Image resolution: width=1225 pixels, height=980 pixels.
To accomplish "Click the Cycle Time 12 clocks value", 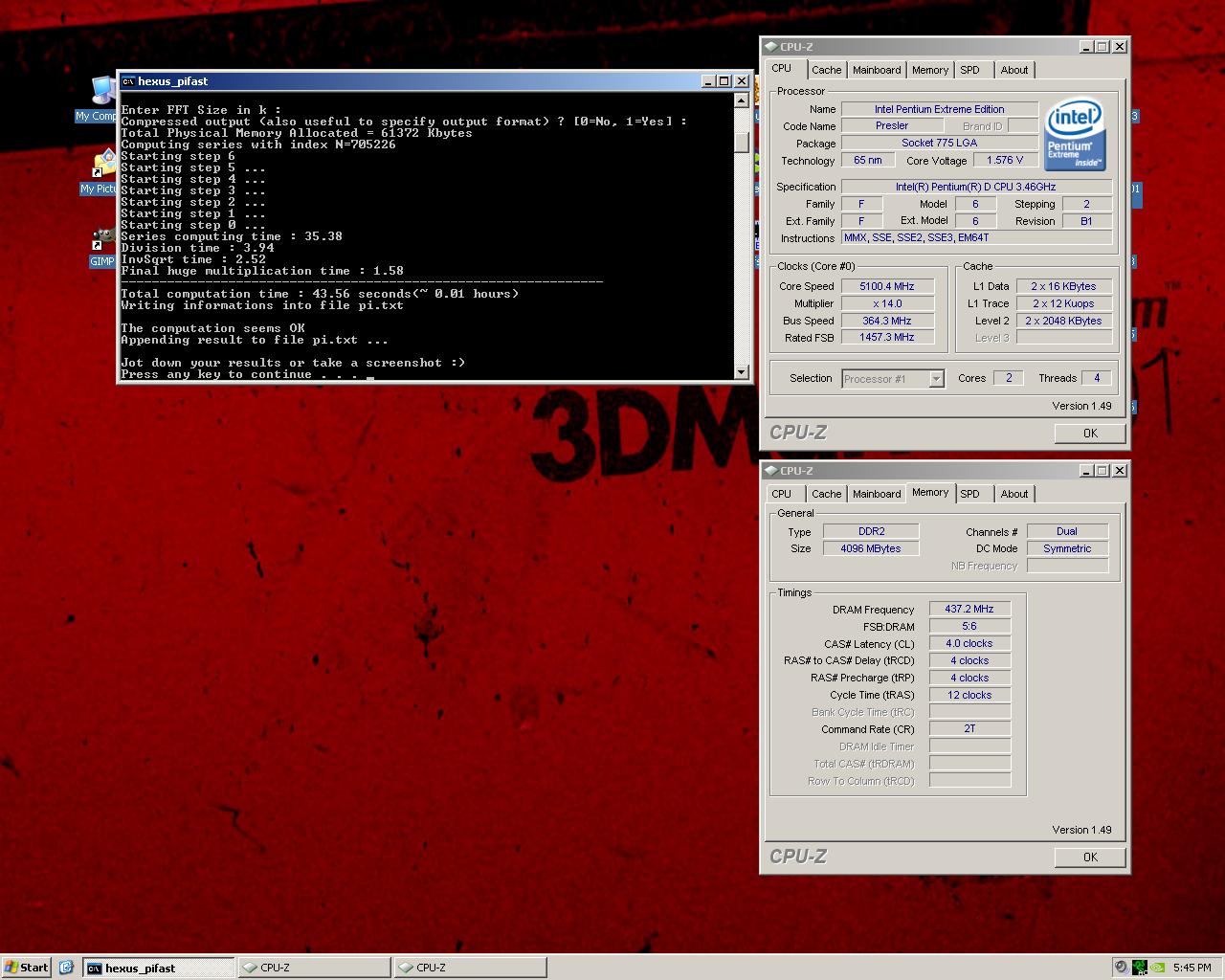I will (969, 695).
